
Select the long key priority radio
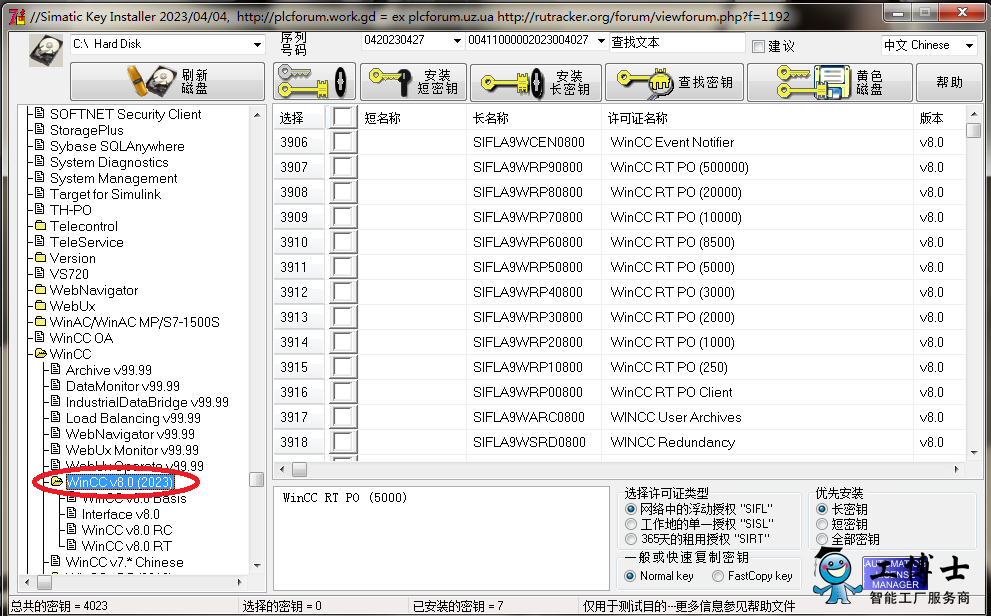[x=822, y=509]
